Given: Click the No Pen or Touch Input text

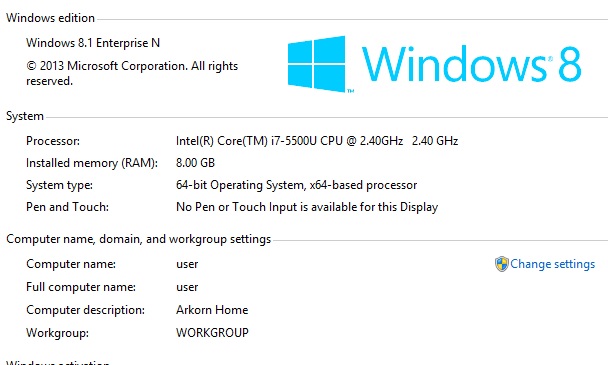Looking at the screenshot, I should tap(307, 207).
